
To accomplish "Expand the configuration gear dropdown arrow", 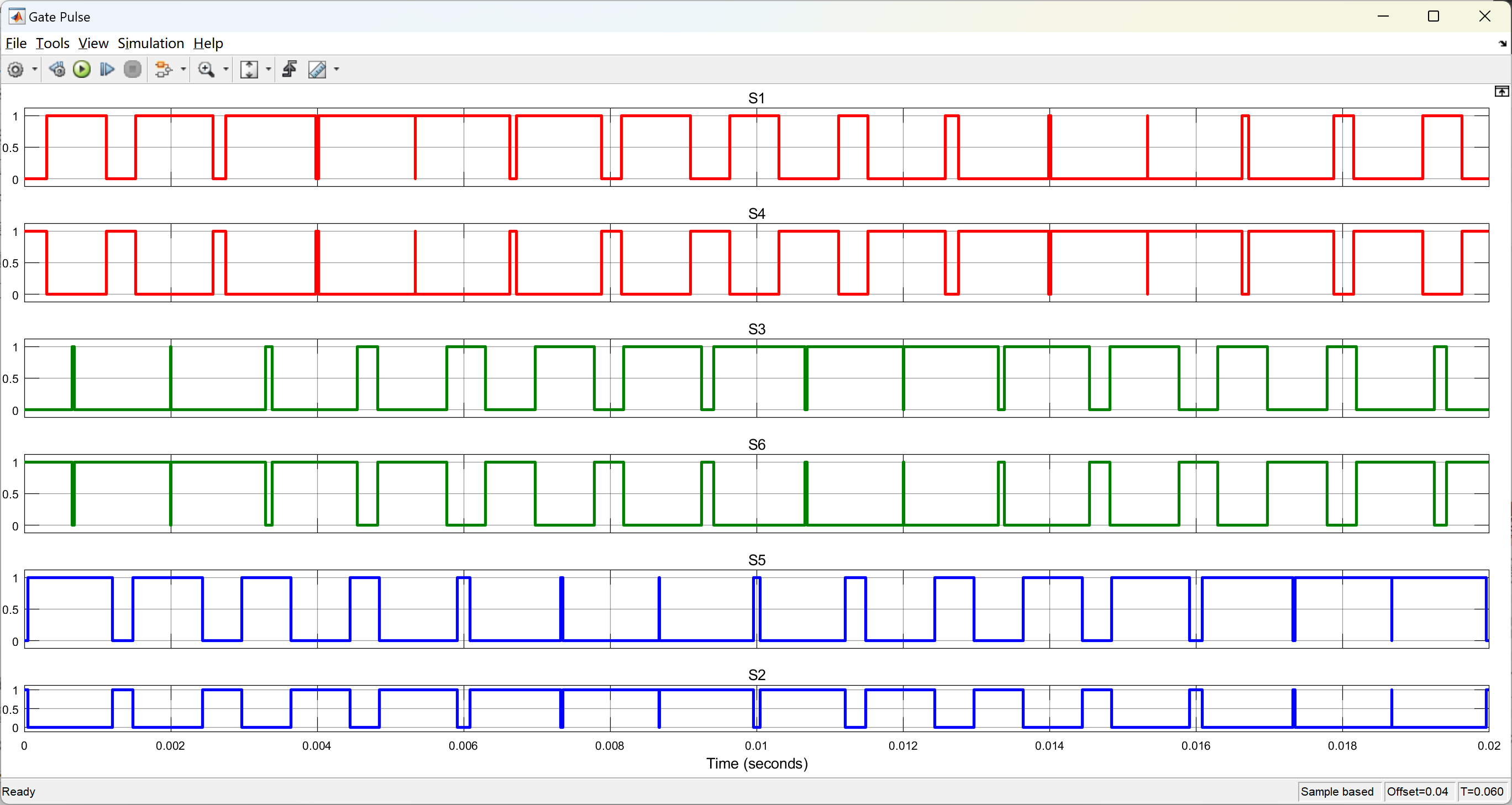I will pyautogui.click(x=35, y=70).
